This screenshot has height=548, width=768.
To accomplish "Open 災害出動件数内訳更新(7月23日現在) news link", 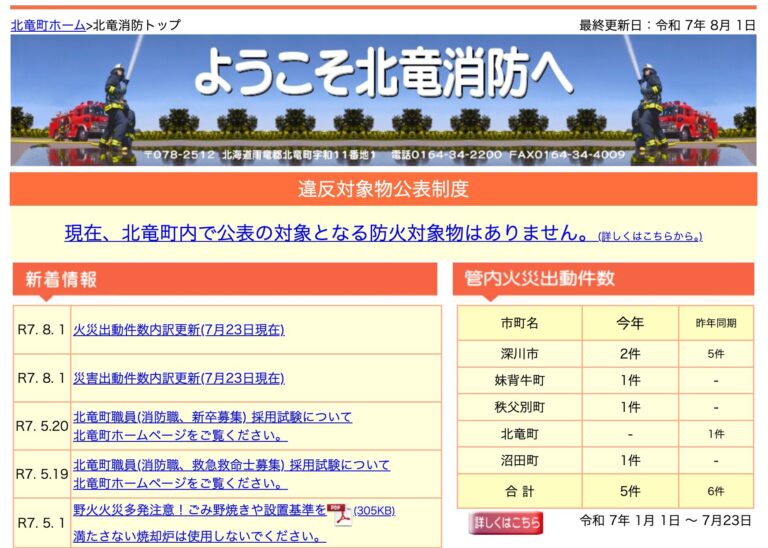I will (178, 378).
